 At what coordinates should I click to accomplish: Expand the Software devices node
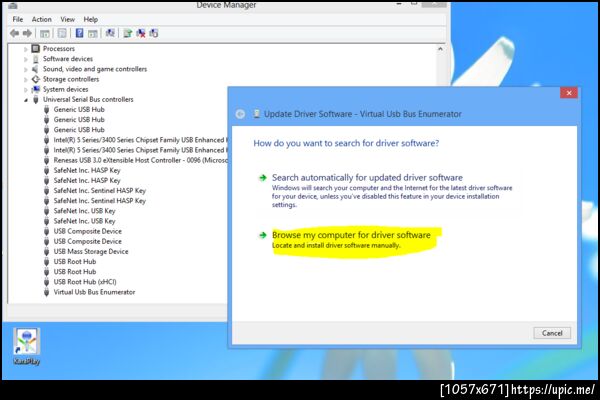click(x=26, y=59)
